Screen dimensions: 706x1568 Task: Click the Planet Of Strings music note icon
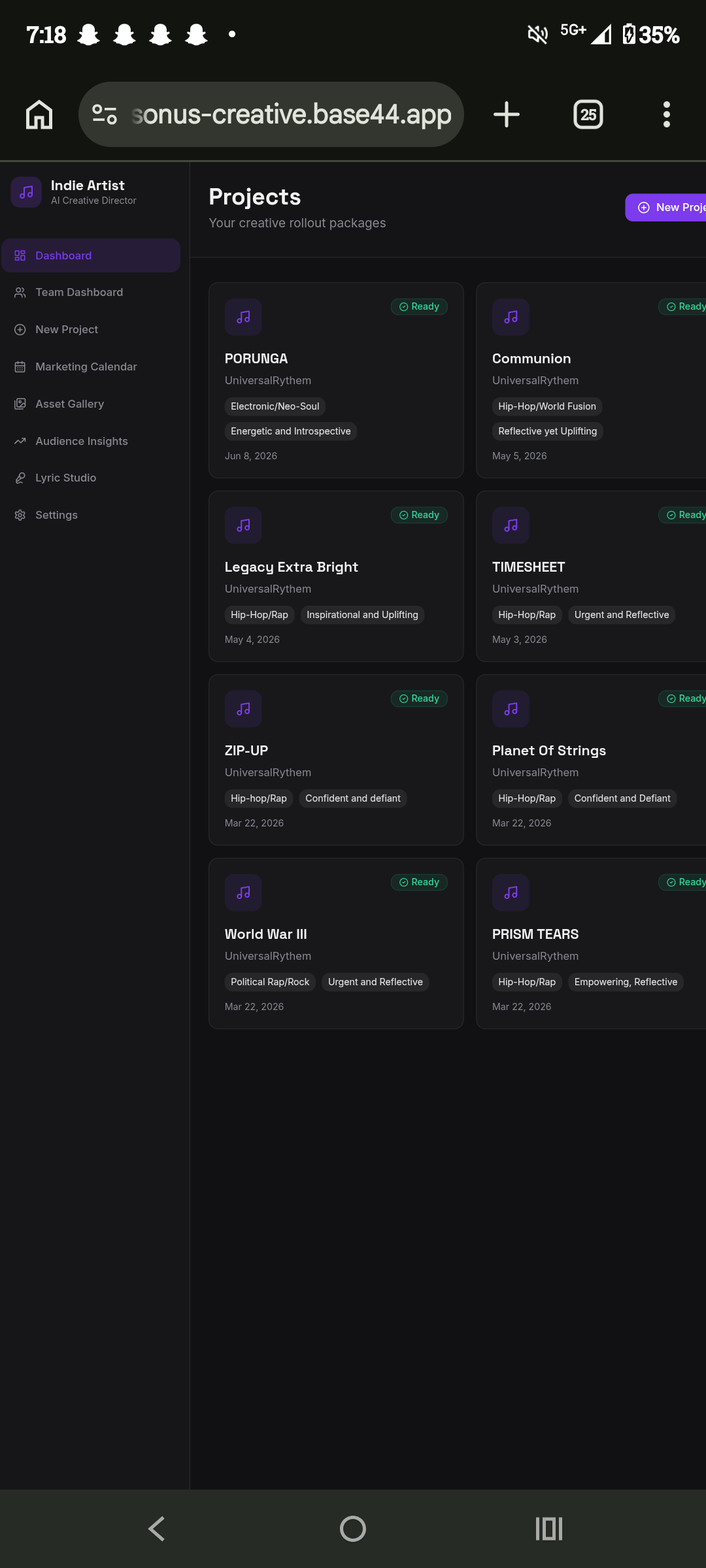pyautogui.click(x=511, y=709)
